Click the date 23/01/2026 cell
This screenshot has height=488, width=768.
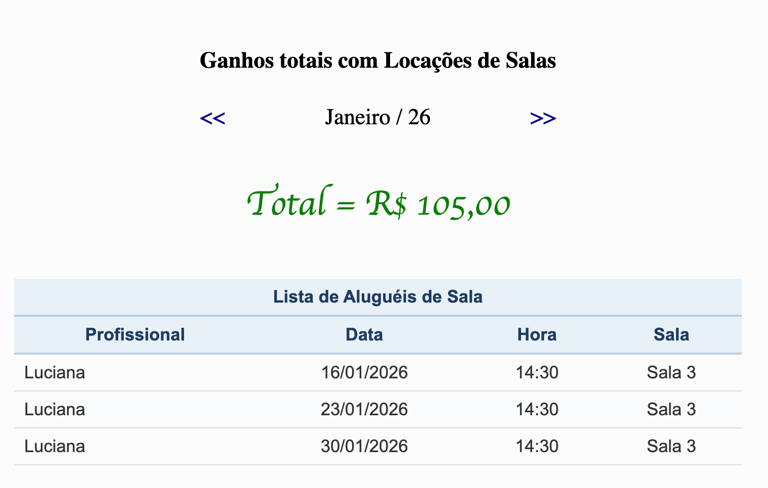click(364, 409)
